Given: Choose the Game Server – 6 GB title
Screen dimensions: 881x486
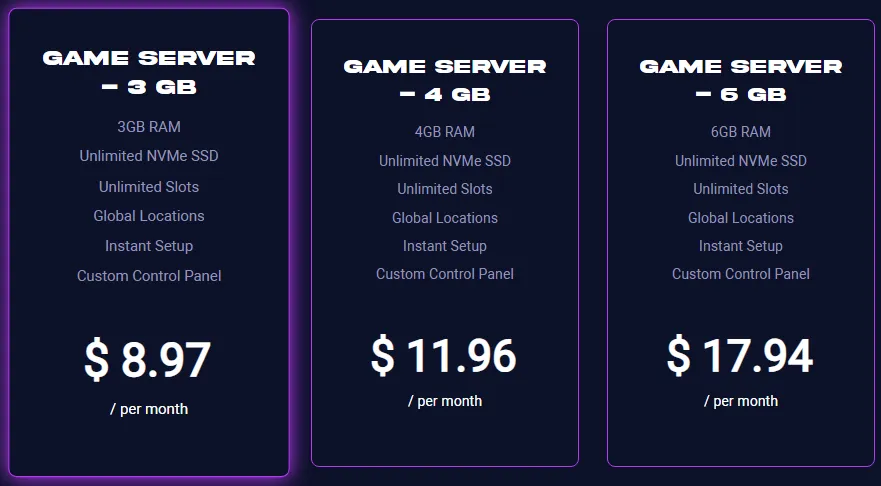Looking at the screenshot, I should tap(741, 80).
